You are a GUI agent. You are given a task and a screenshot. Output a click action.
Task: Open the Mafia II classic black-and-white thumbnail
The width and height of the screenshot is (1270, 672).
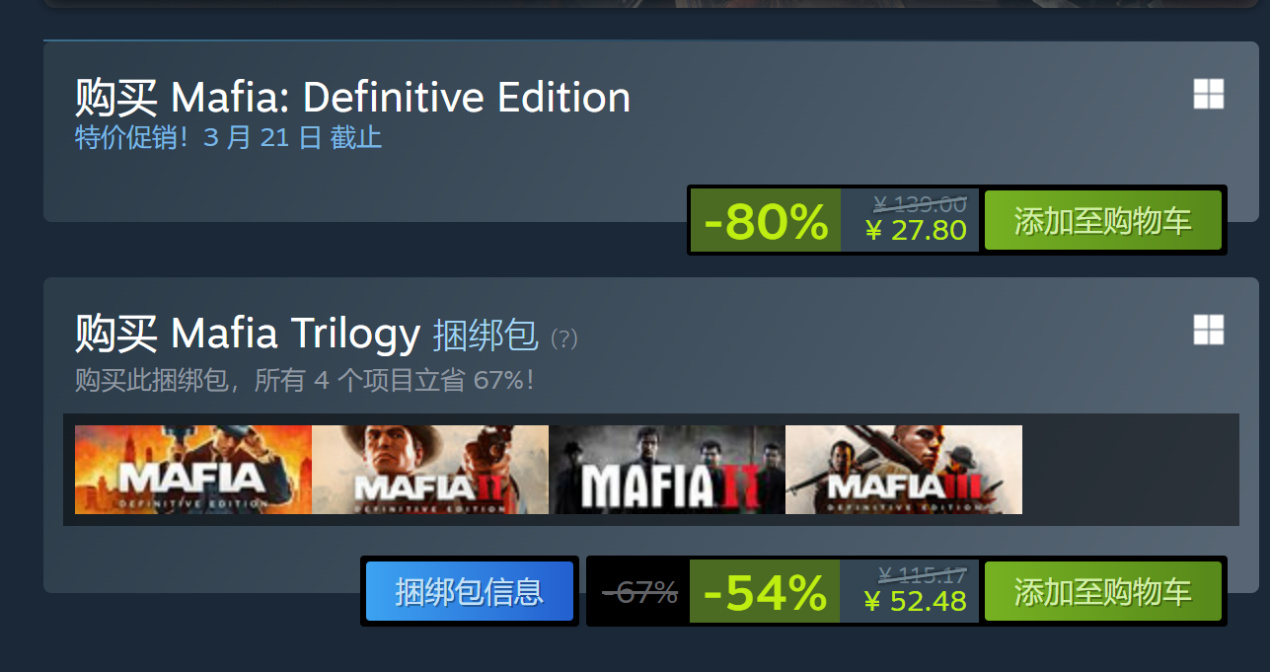(667, 470)
